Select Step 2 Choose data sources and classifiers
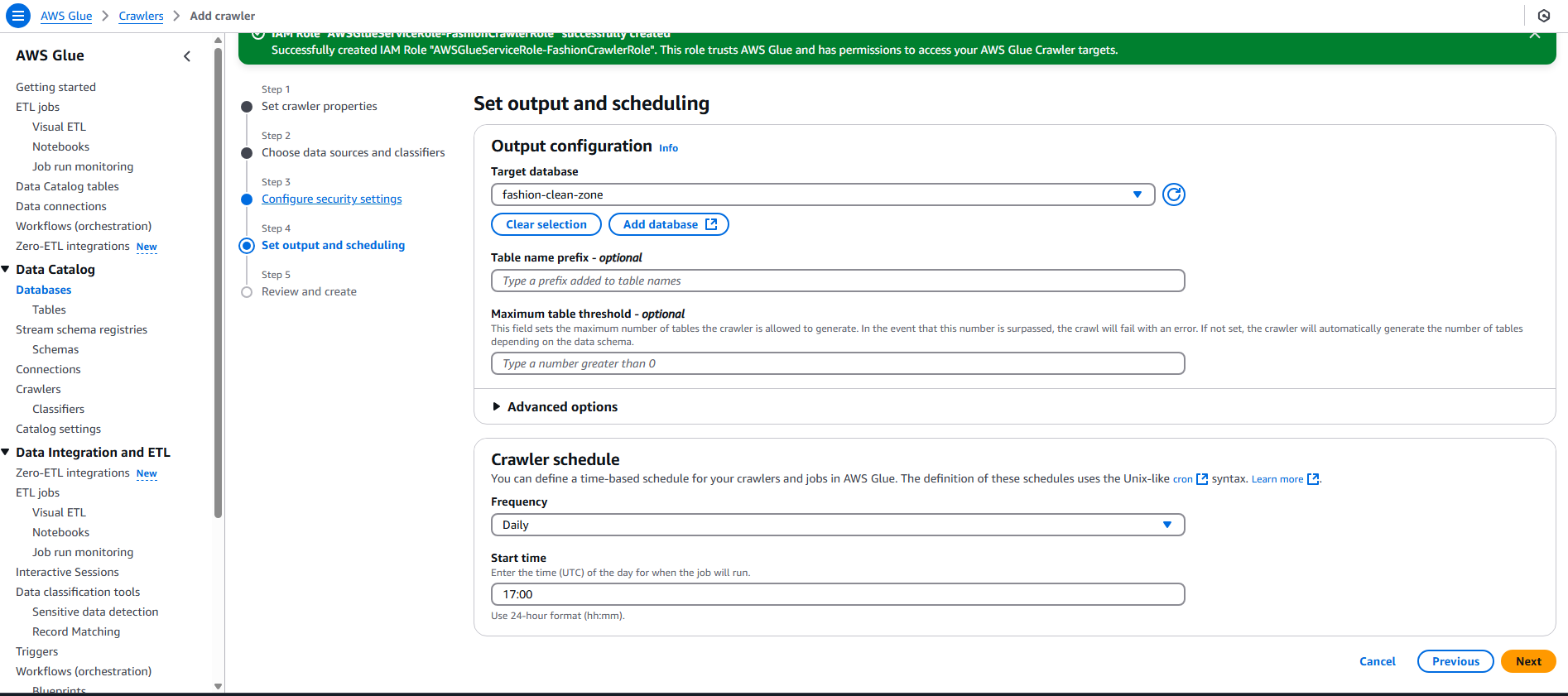The width and height of the screenshot is (1568, 696). pos(353,152)
